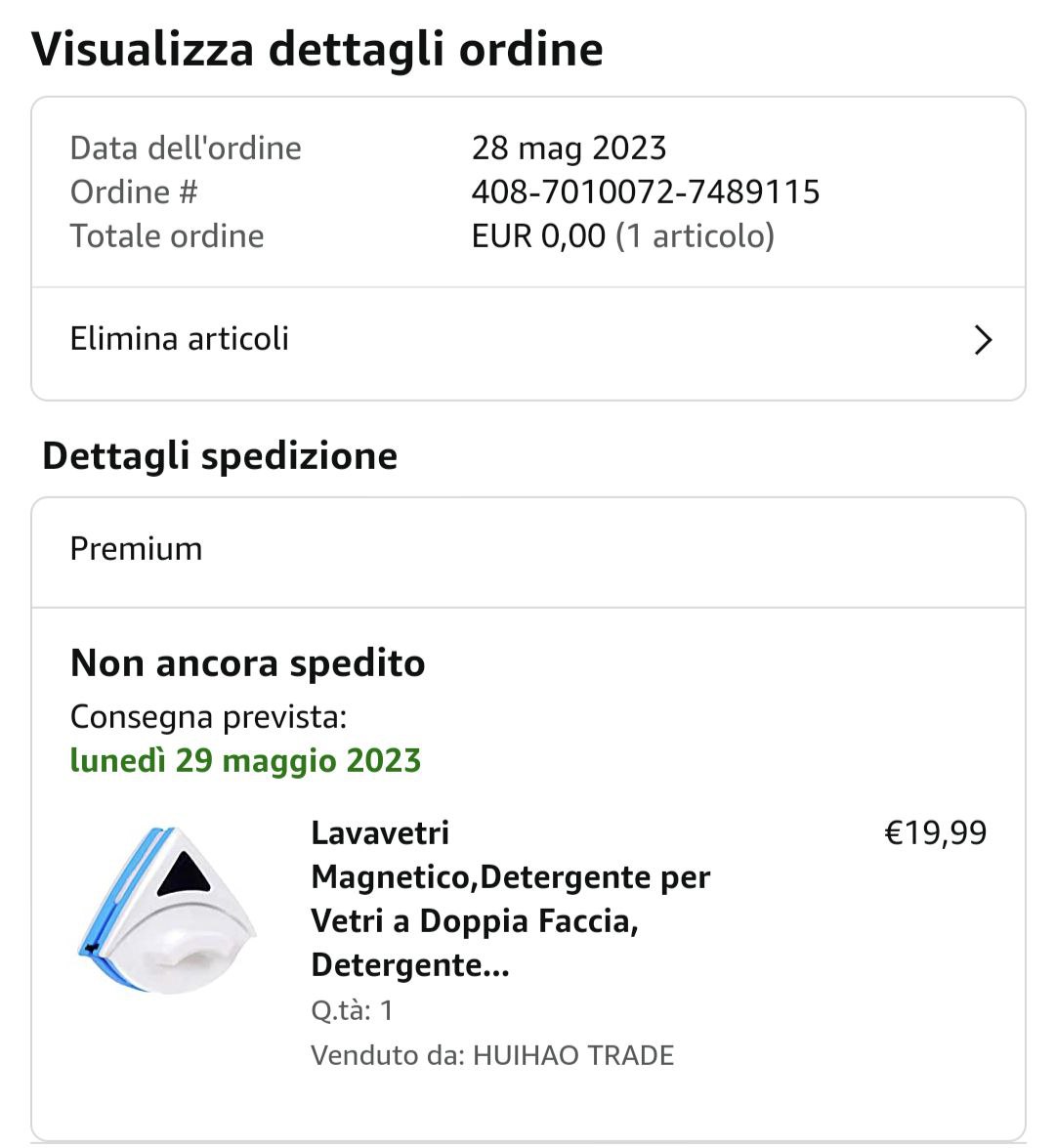
Task: Click the Totale ordine label
Action: pos(167,235)
